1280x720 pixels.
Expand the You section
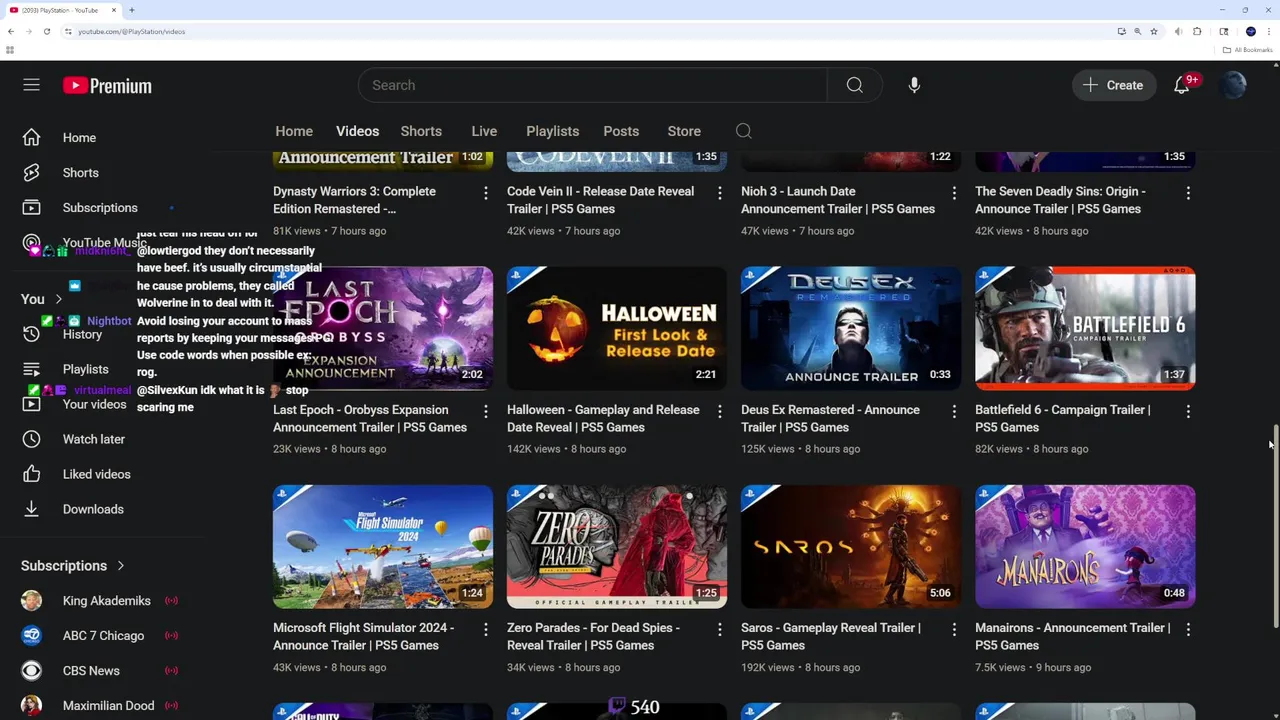point(42,299)
